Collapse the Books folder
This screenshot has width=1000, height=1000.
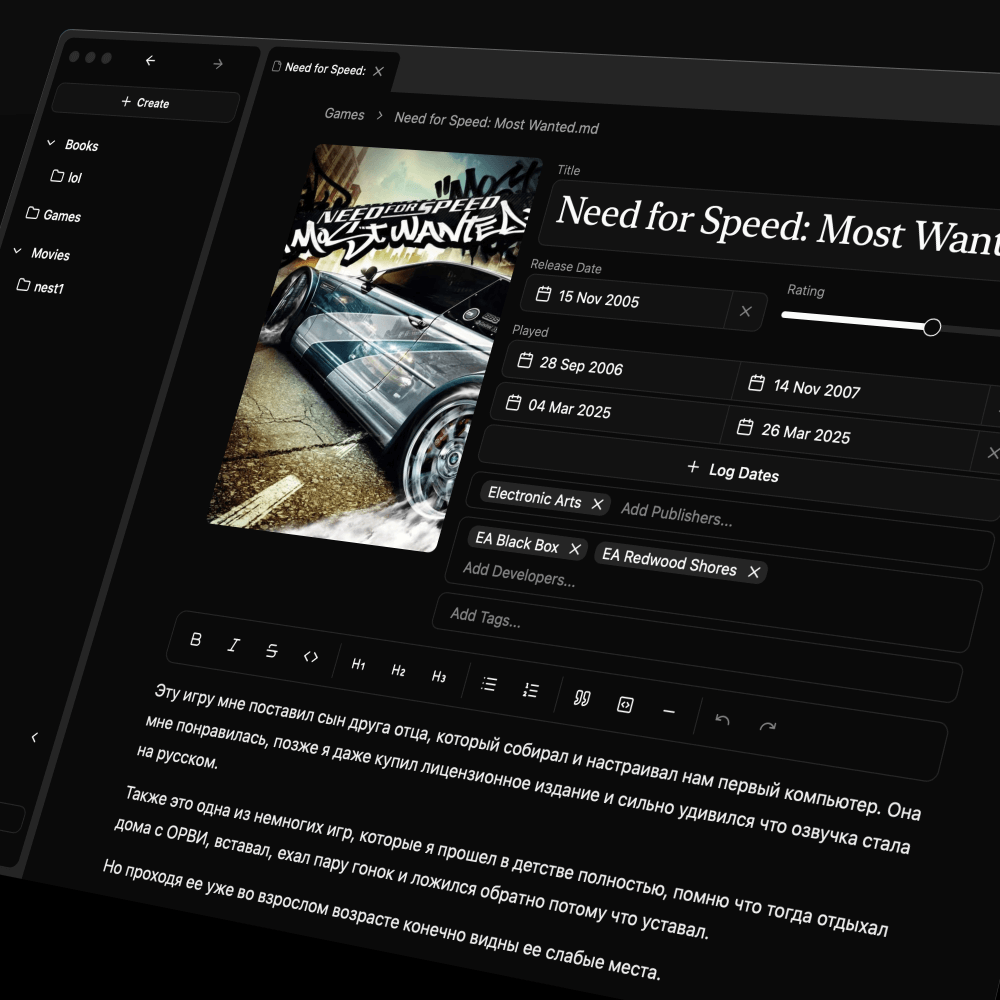pos(51,144)
